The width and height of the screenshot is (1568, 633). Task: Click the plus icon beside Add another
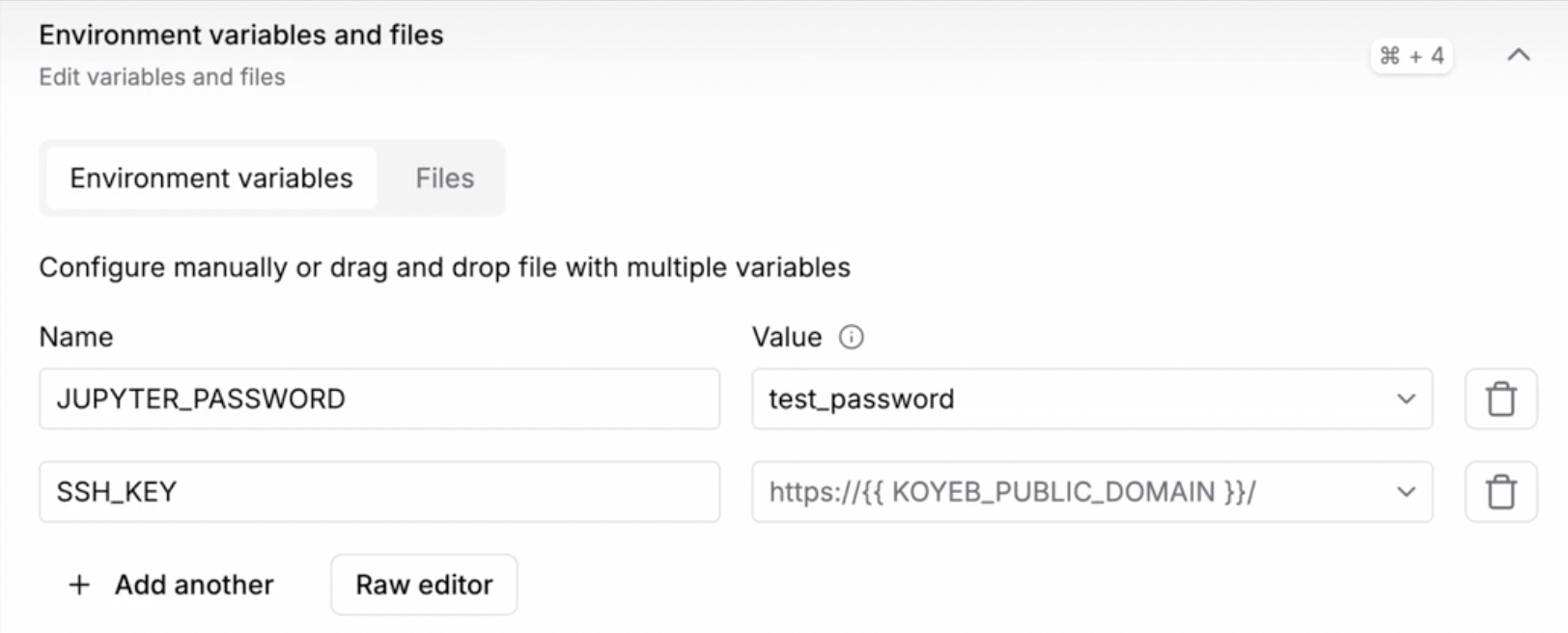pos(77,585)
